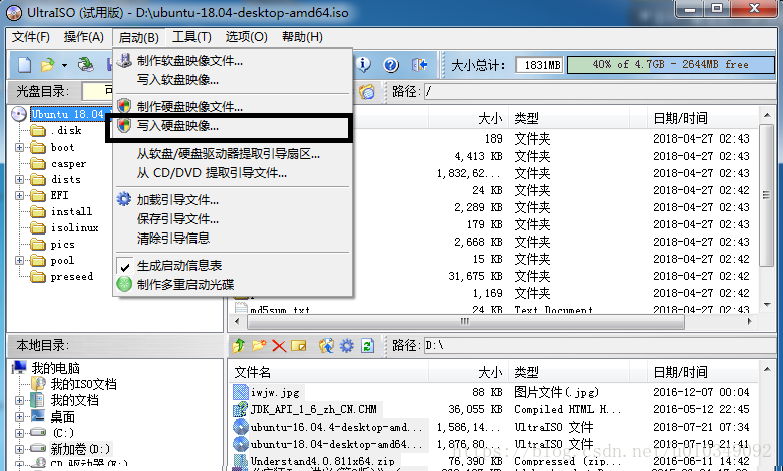This screenshot has width=783, height=471.
Task: Click the 1831MB total size field
Action: click(x=539, y=65)
